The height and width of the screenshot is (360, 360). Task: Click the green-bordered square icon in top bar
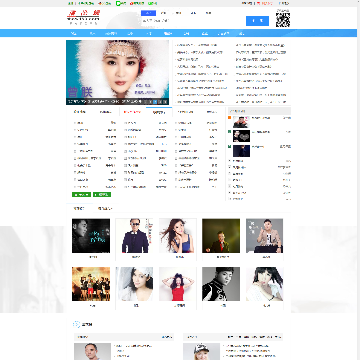(118, 3)
